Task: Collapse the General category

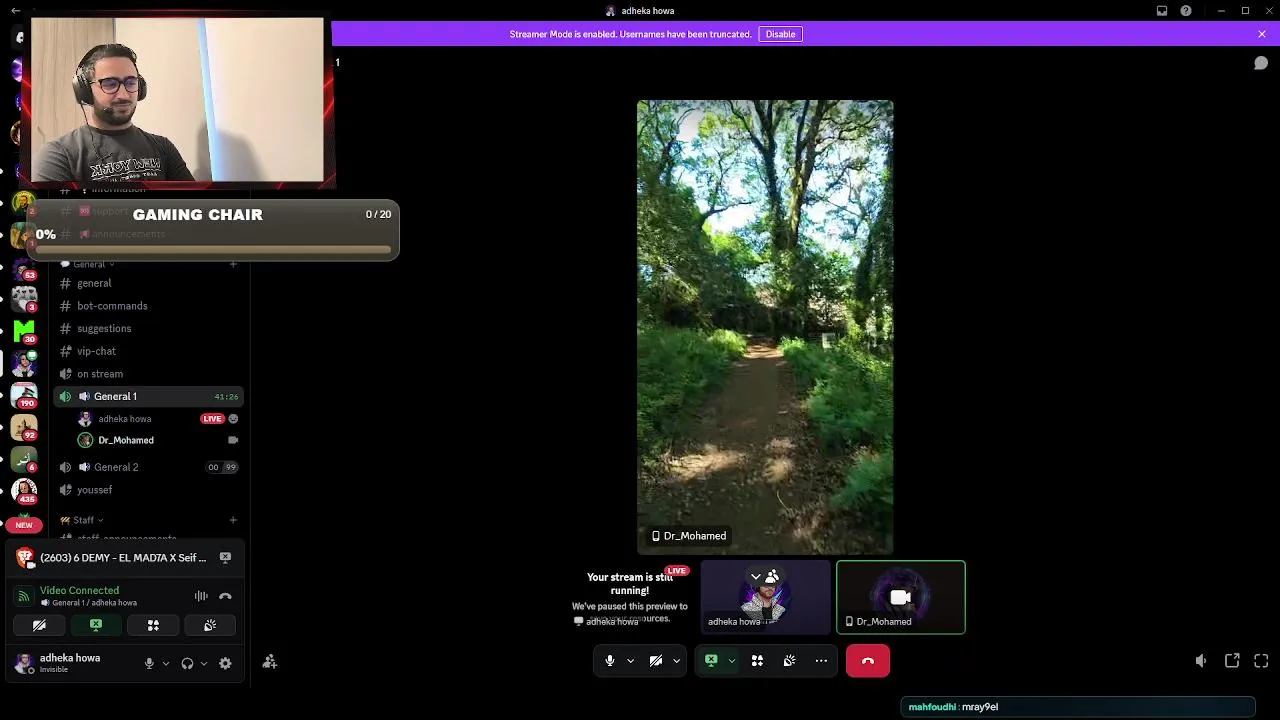Action: [x=88, y=264]
